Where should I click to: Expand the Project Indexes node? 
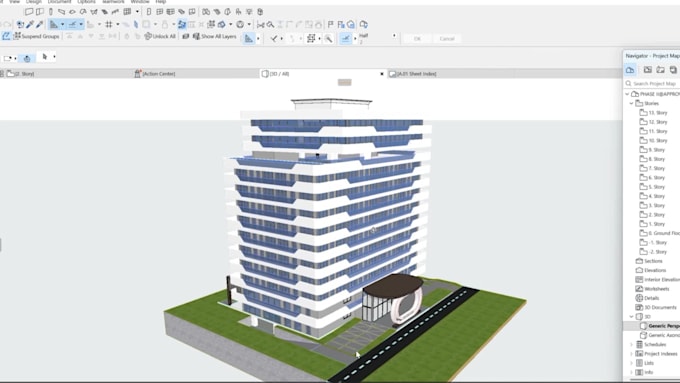pyautogui.click(x=631, y=354)
